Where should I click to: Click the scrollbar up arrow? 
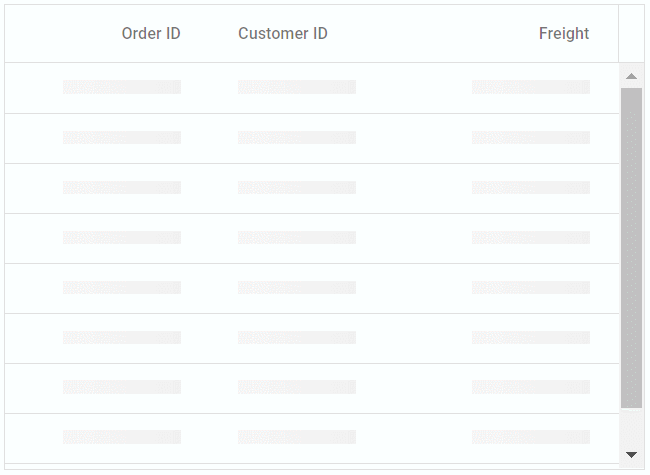click(631, 76)
